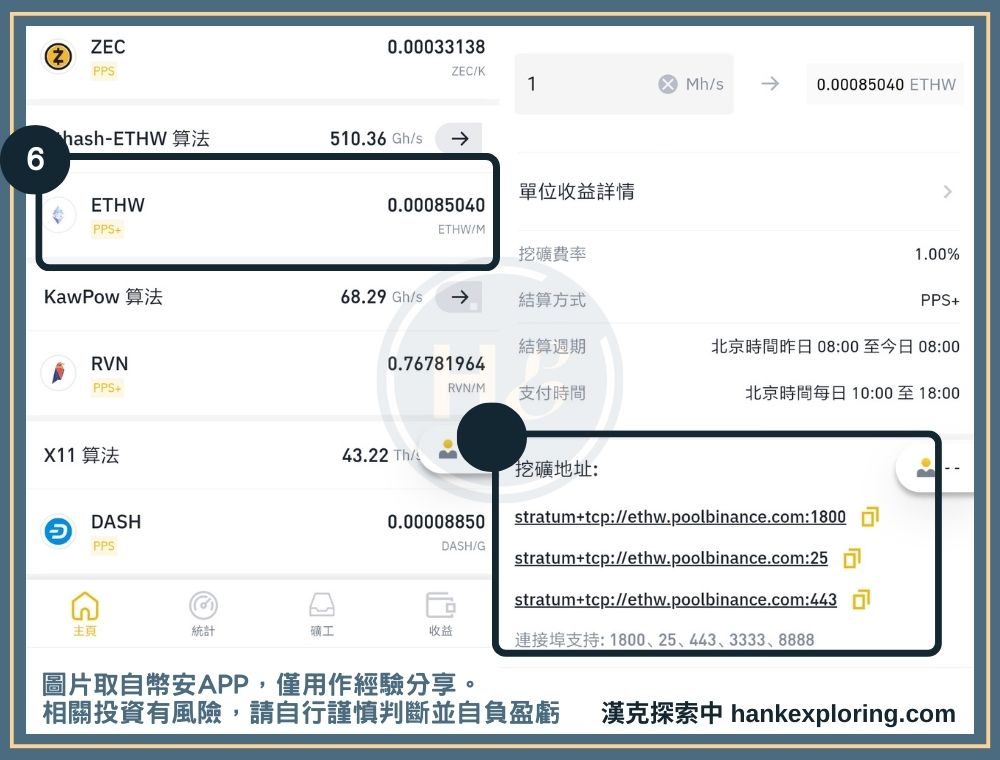1000x760 pixels.
Task: Tap the 1.00% mining fee value
Action: pyautogui.click(x=937, y=254)
